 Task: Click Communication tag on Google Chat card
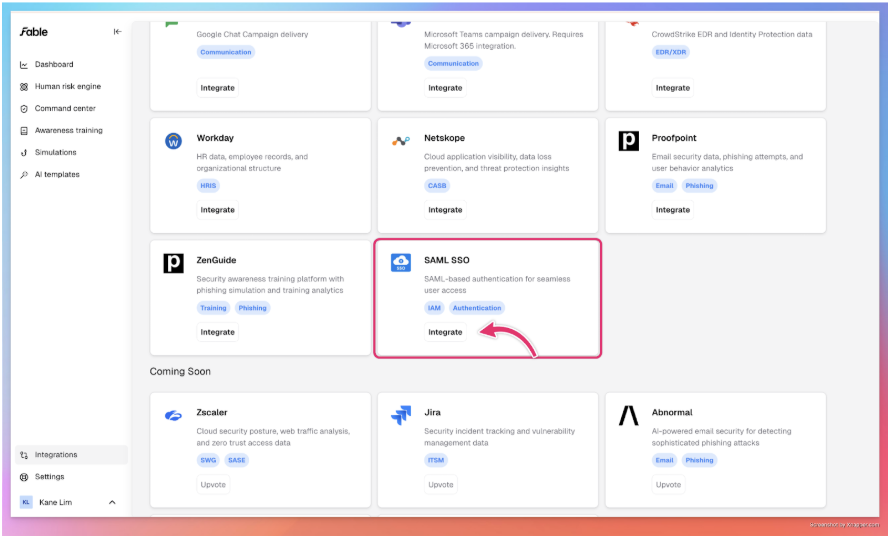coord(226,52)
